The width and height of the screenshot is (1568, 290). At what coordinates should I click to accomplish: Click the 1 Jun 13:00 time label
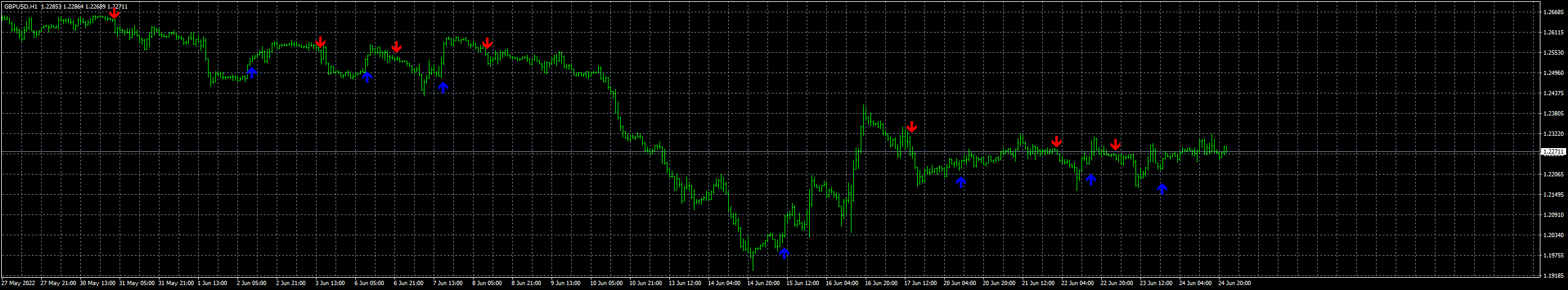(212, 283)
